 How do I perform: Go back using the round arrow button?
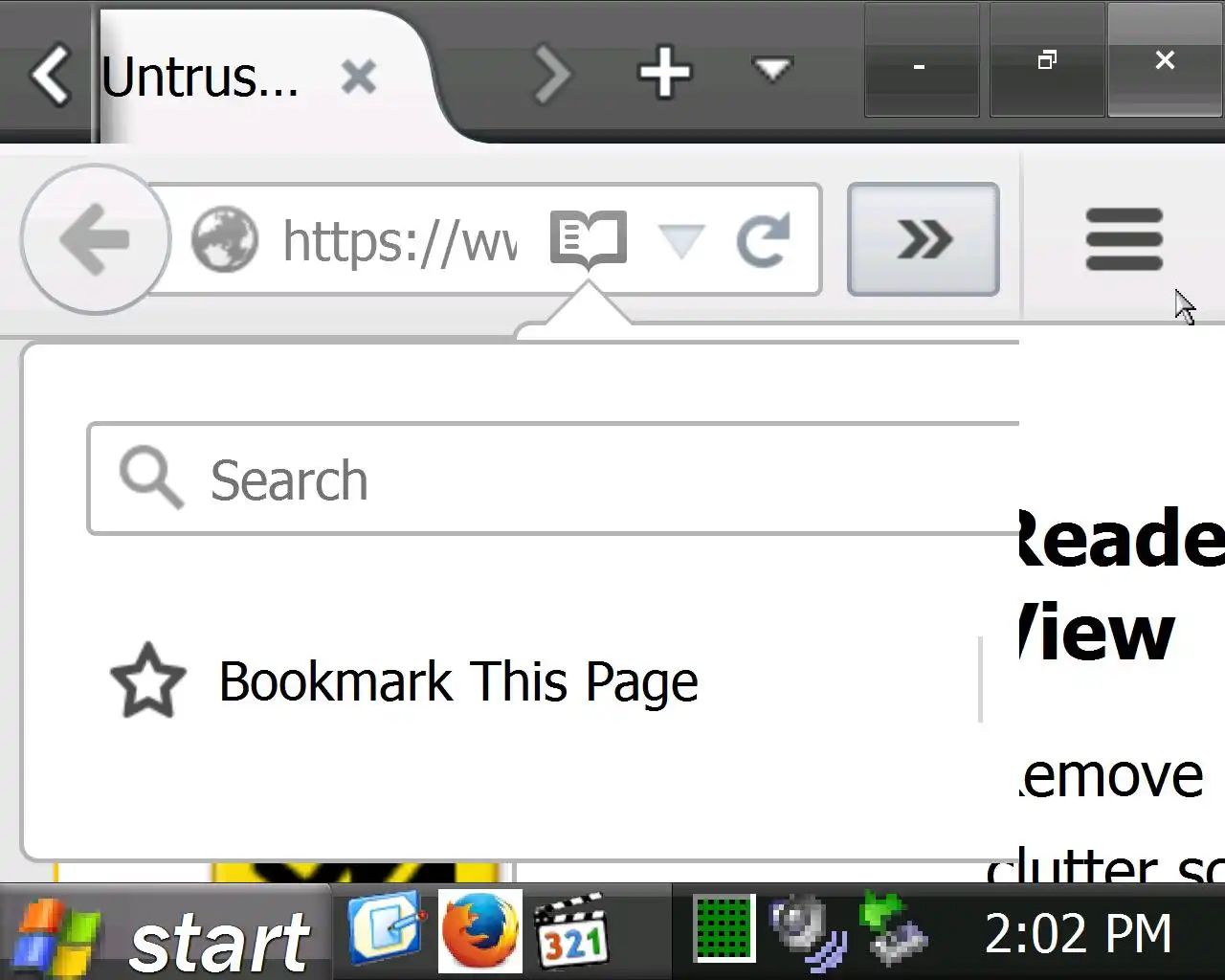[x=95, y=239]
